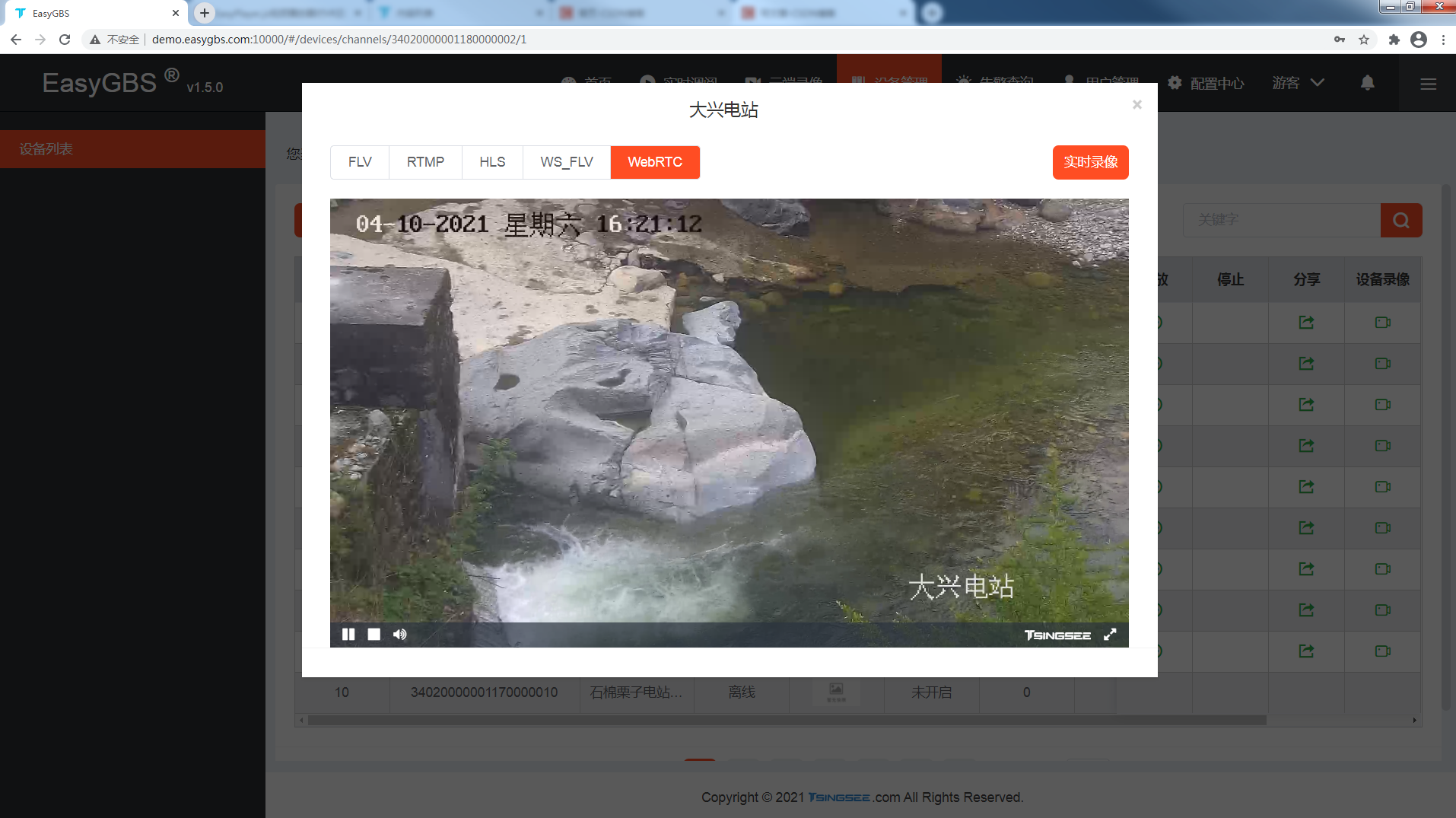This screenshot has height=818, width=1456.
Task: Click the 实时录像 recording button
Action: pos(1090,162)
